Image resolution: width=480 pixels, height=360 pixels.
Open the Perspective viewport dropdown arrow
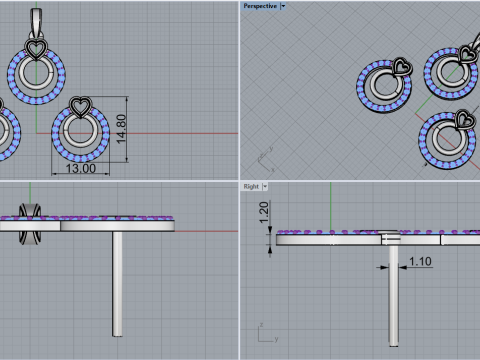[x=283, y=6]
